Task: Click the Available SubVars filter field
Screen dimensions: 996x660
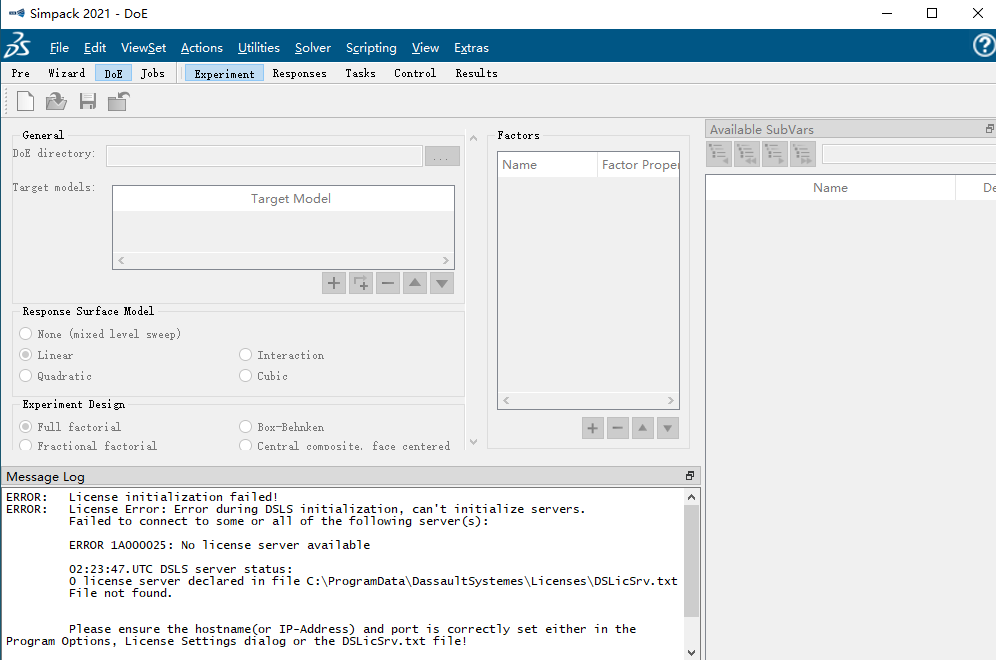Action: (x=908, y=154)
